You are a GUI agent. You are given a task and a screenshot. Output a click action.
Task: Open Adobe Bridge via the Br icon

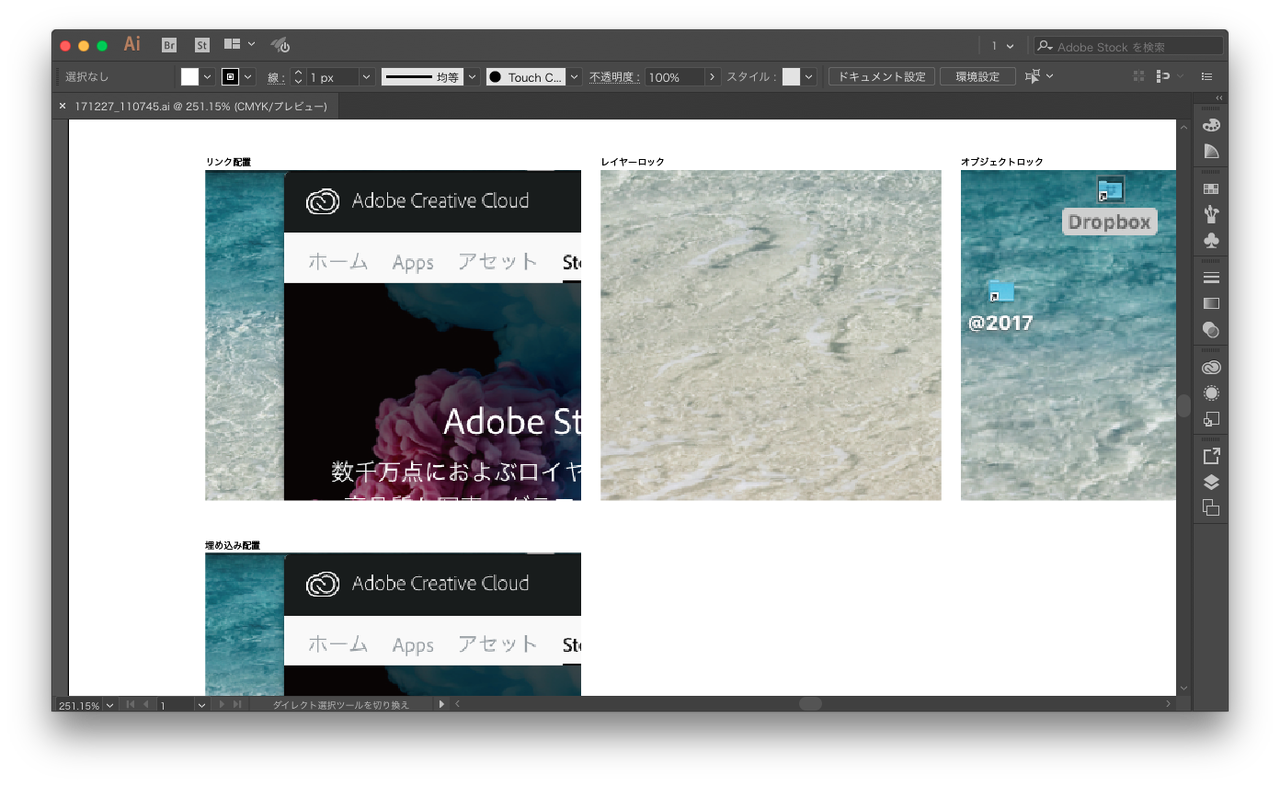169,45
